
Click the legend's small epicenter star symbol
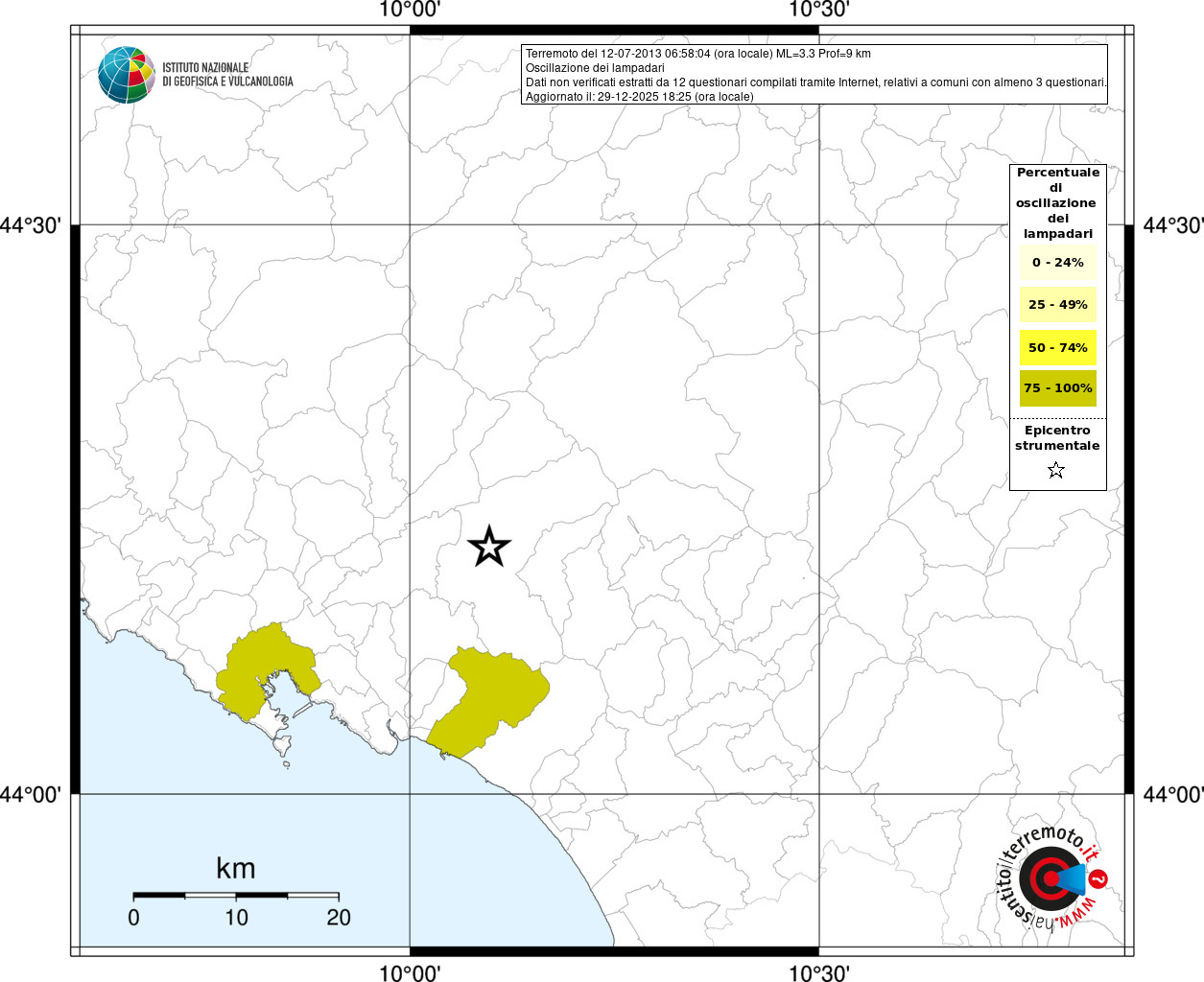pyautogui.click(x=1056, y=470)
